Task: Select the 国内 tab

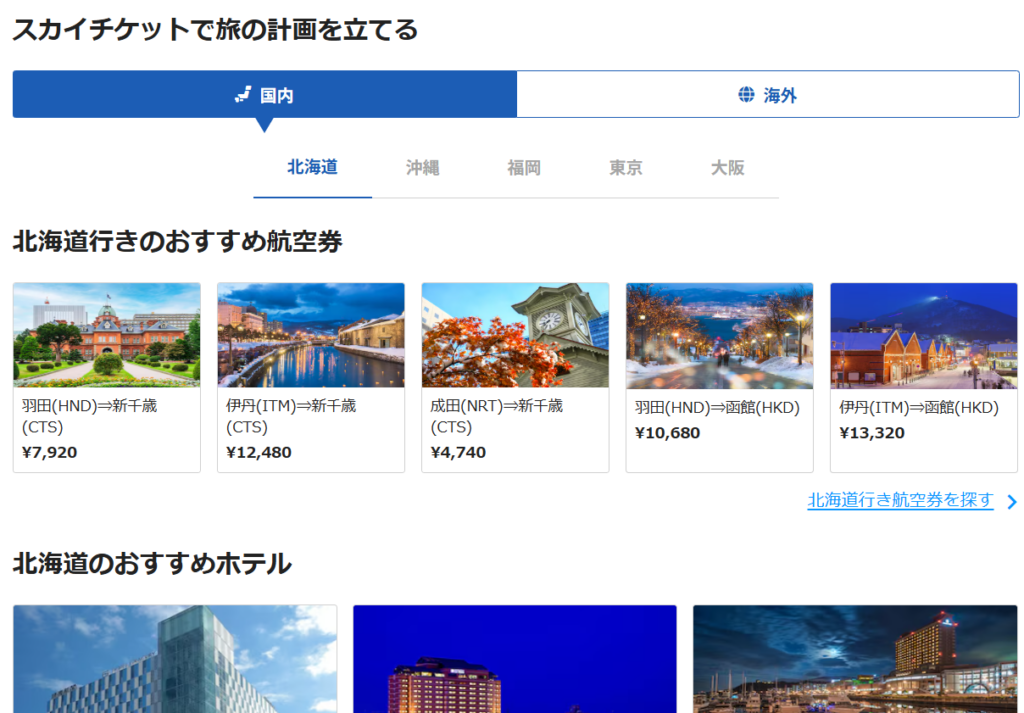Action: tap(265, 95)
